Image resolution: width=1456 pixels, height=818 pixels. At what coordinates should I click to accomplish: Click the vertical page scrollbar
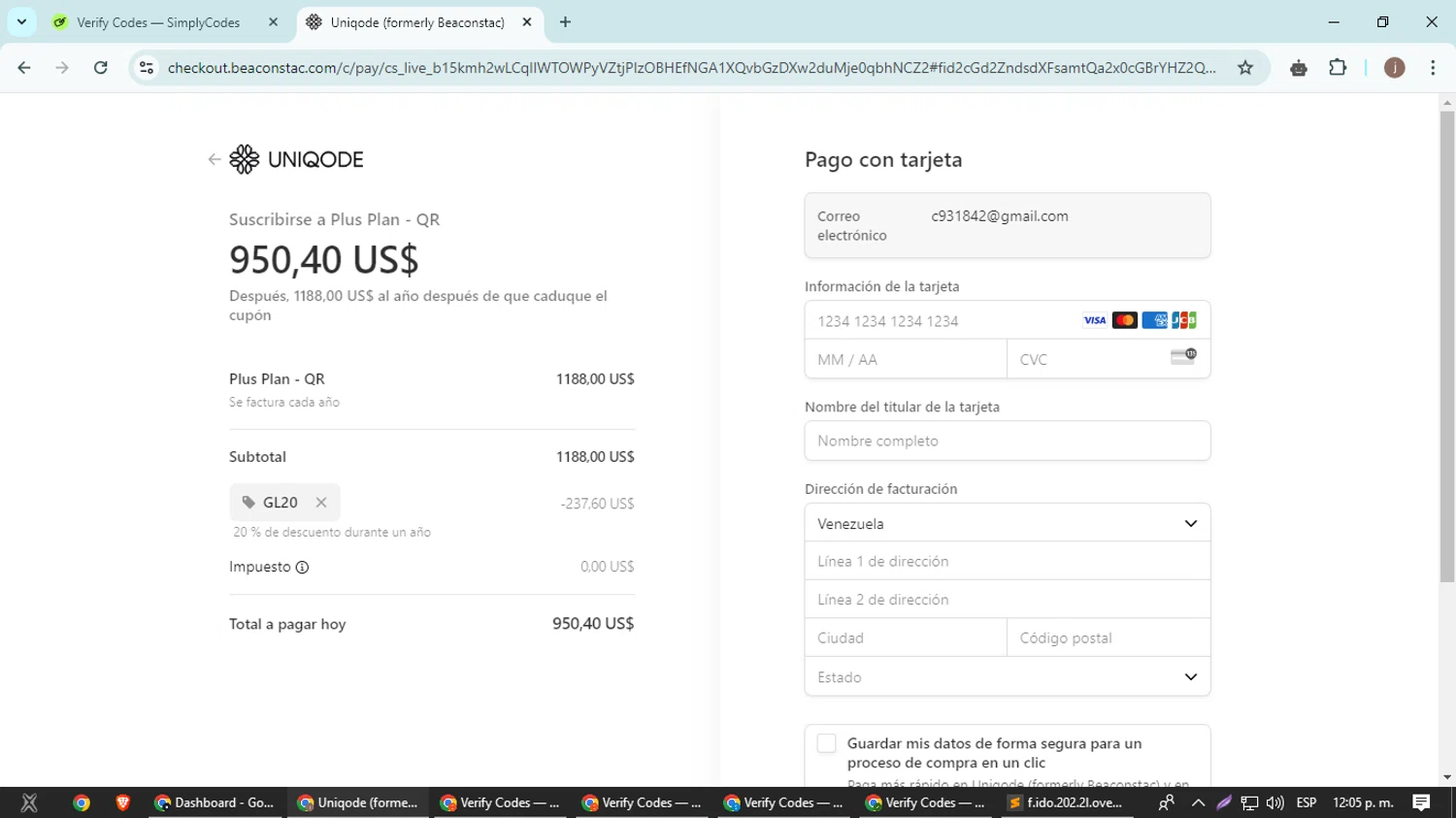pos(1447,346)
